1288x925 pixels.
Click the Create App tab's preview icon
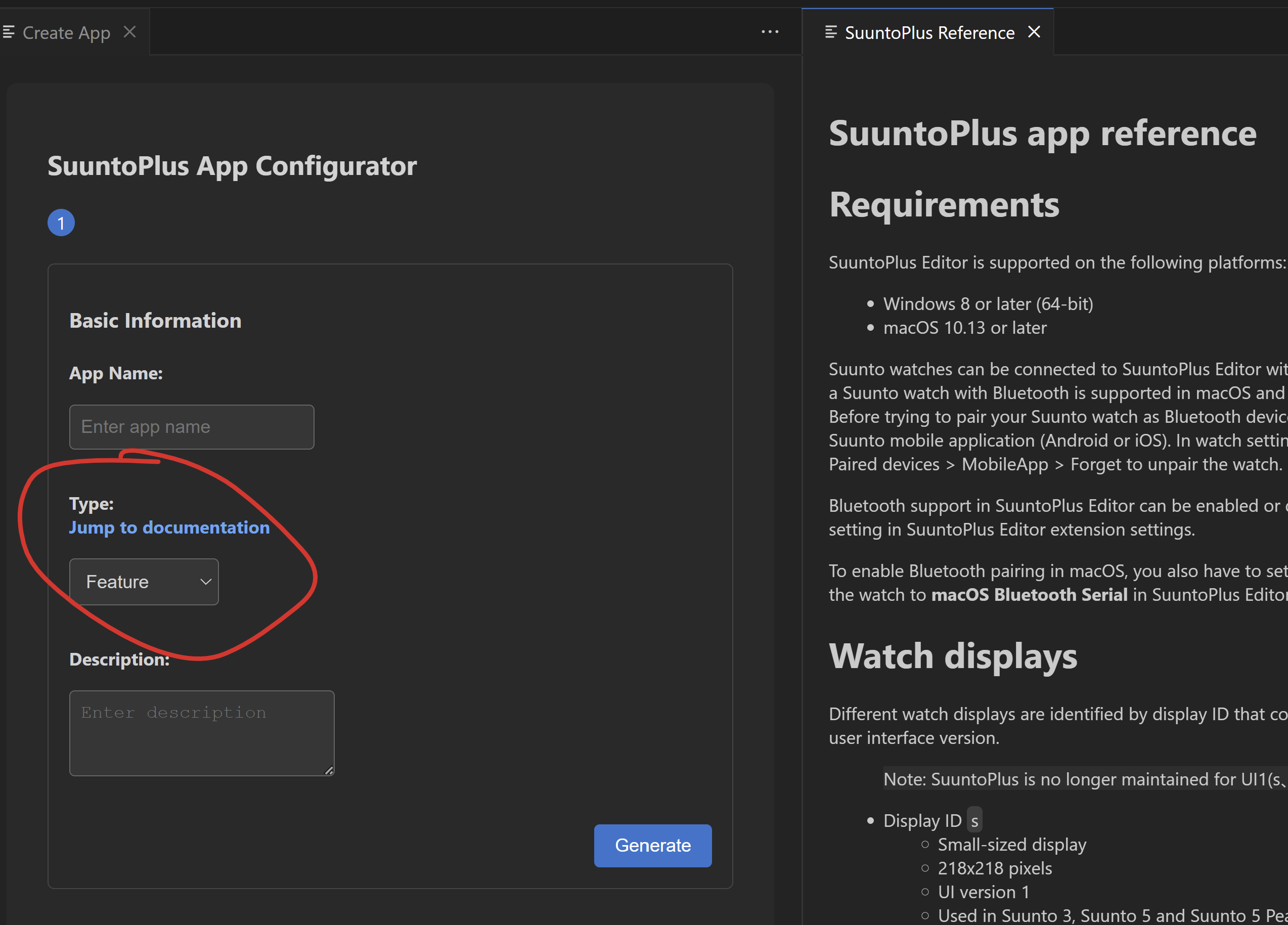tap(8, 32)
